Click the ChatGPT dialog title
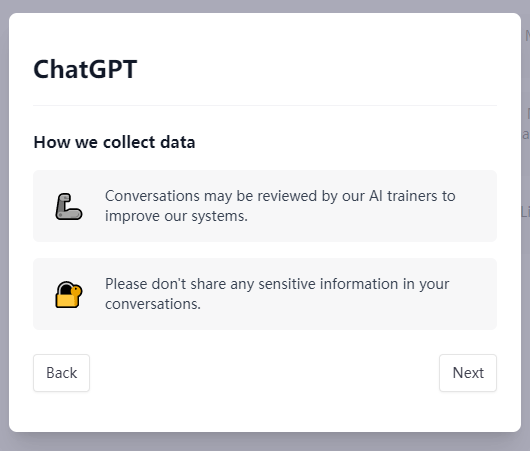Image resolution: width=530 pixels, height=451 pixels. [x=85, y=69]
